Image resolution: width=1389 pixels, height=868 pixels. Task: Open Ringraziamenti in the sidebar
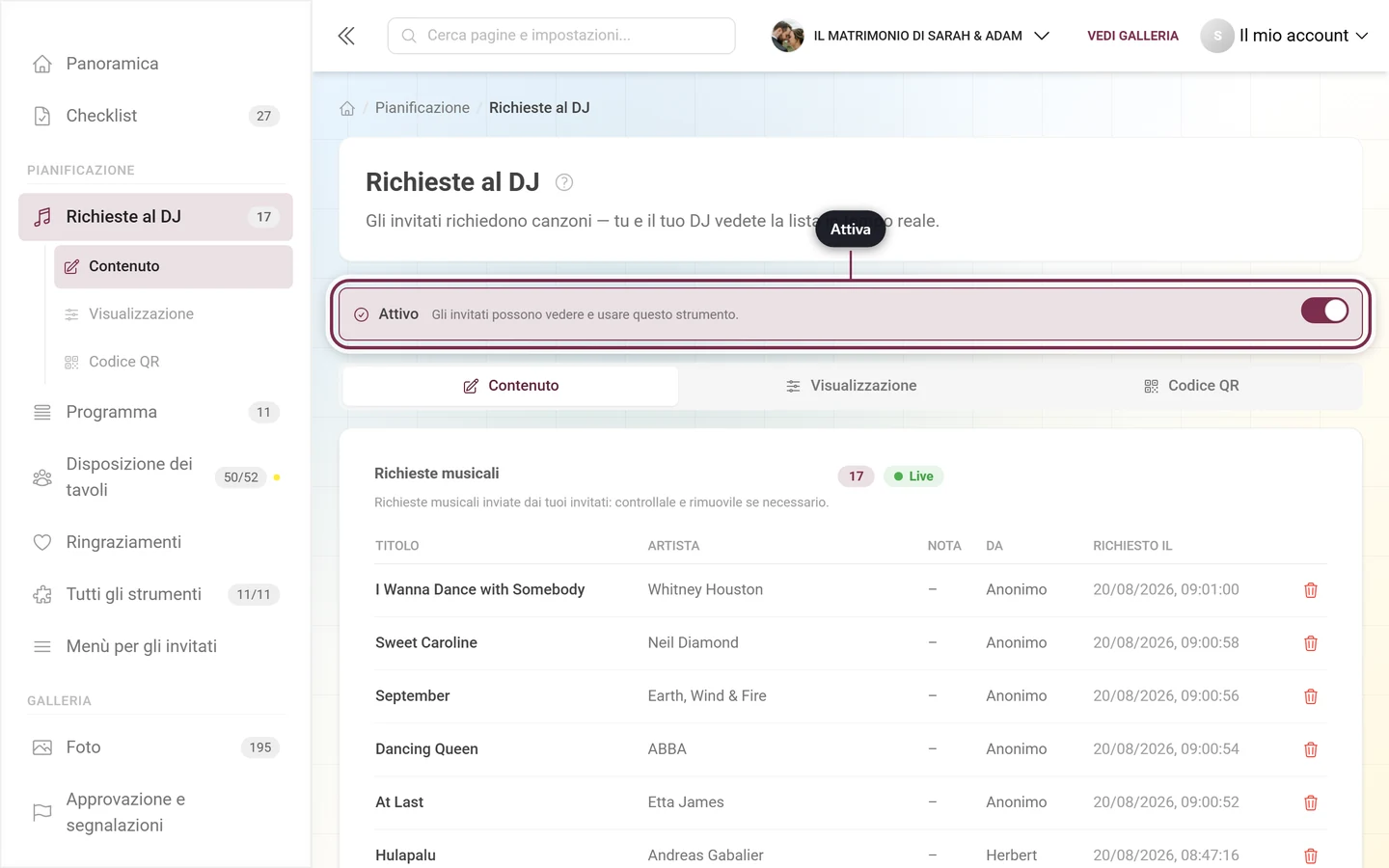[x=155, y=542]
